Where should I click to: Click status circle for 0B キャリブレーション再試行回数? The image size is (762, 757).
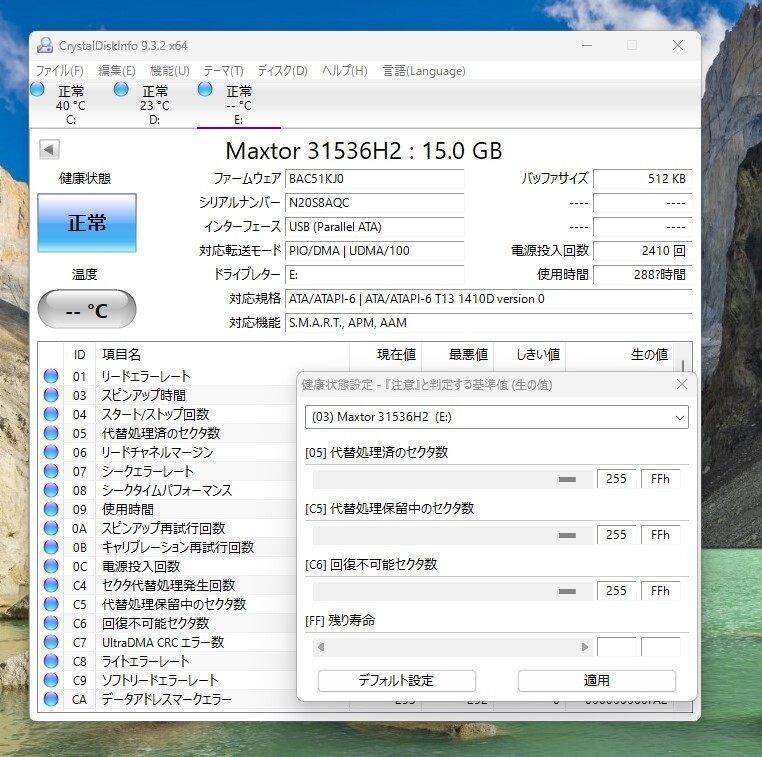tap(51, 547)
